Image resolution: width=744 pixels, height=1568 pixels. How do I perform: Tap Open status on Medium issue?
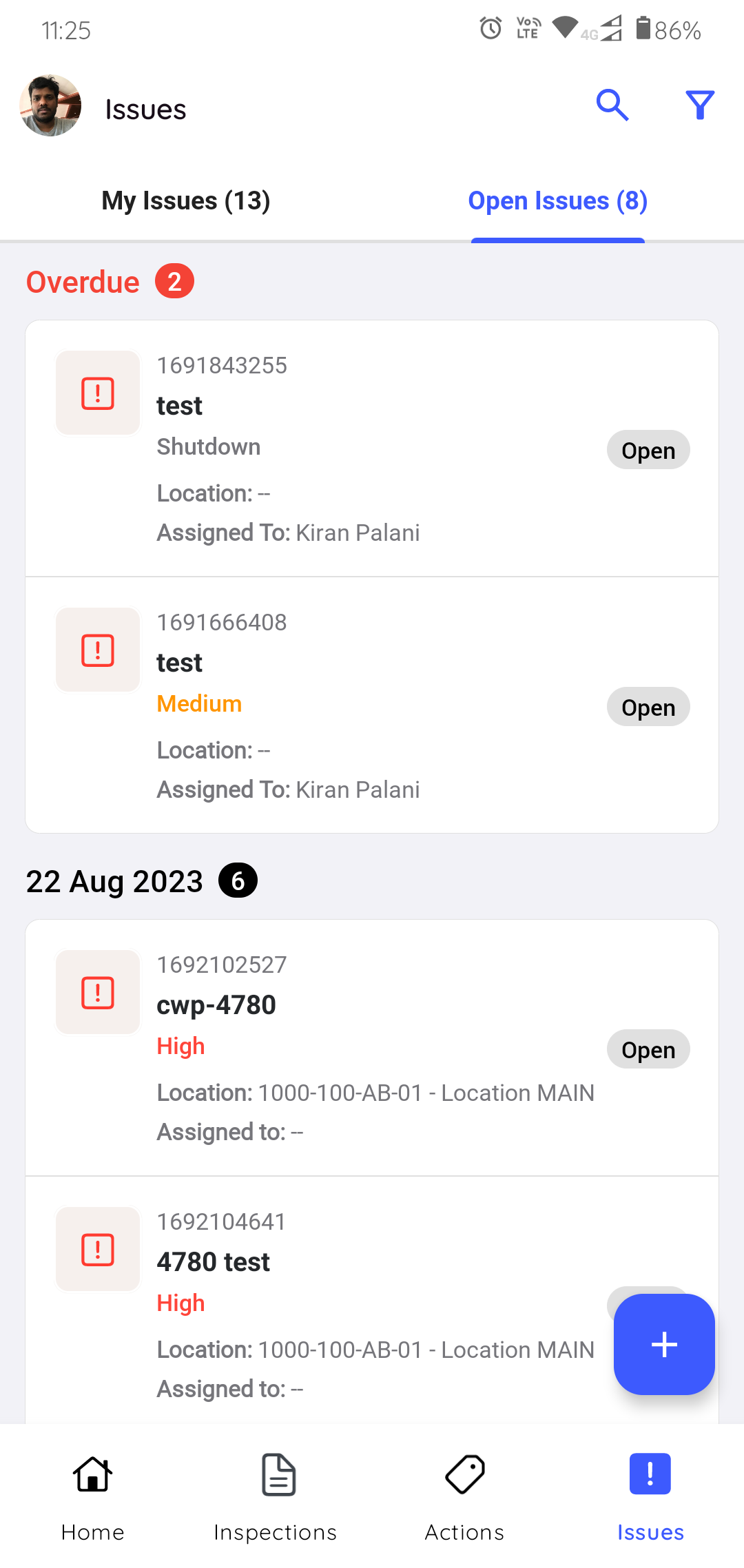tap(648, 708)
